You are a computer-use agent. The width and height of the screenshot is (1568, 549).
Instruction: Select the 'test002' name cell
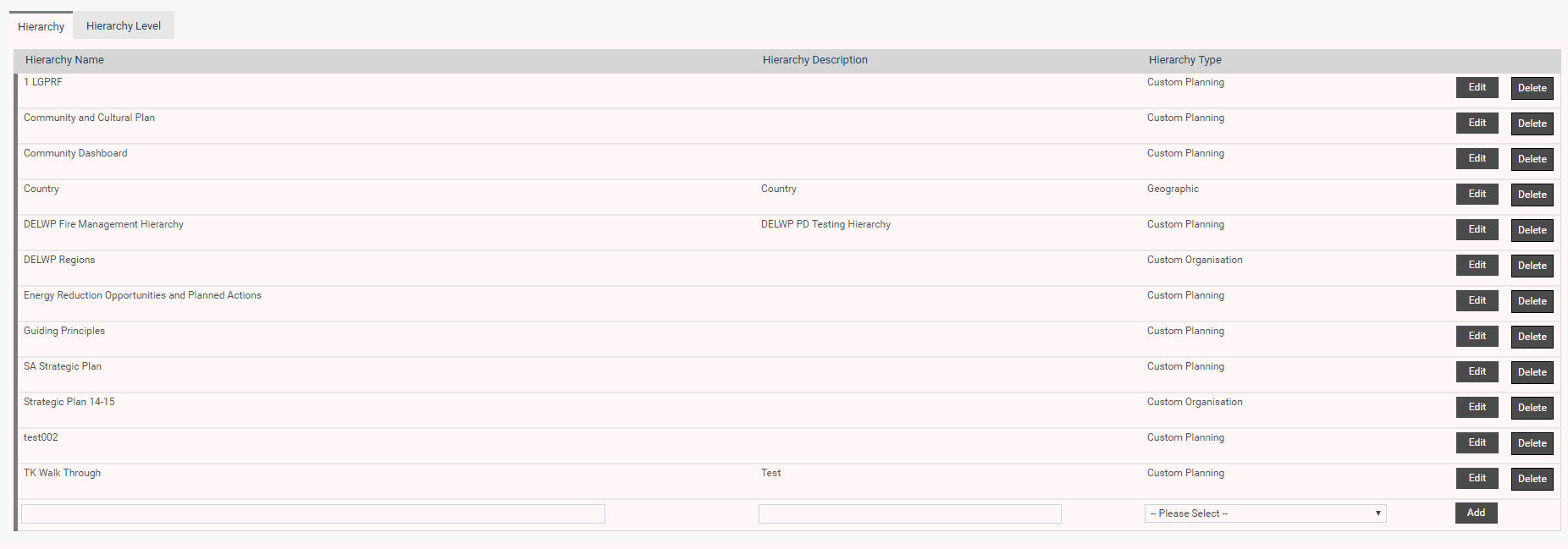(x=41, y=437)
